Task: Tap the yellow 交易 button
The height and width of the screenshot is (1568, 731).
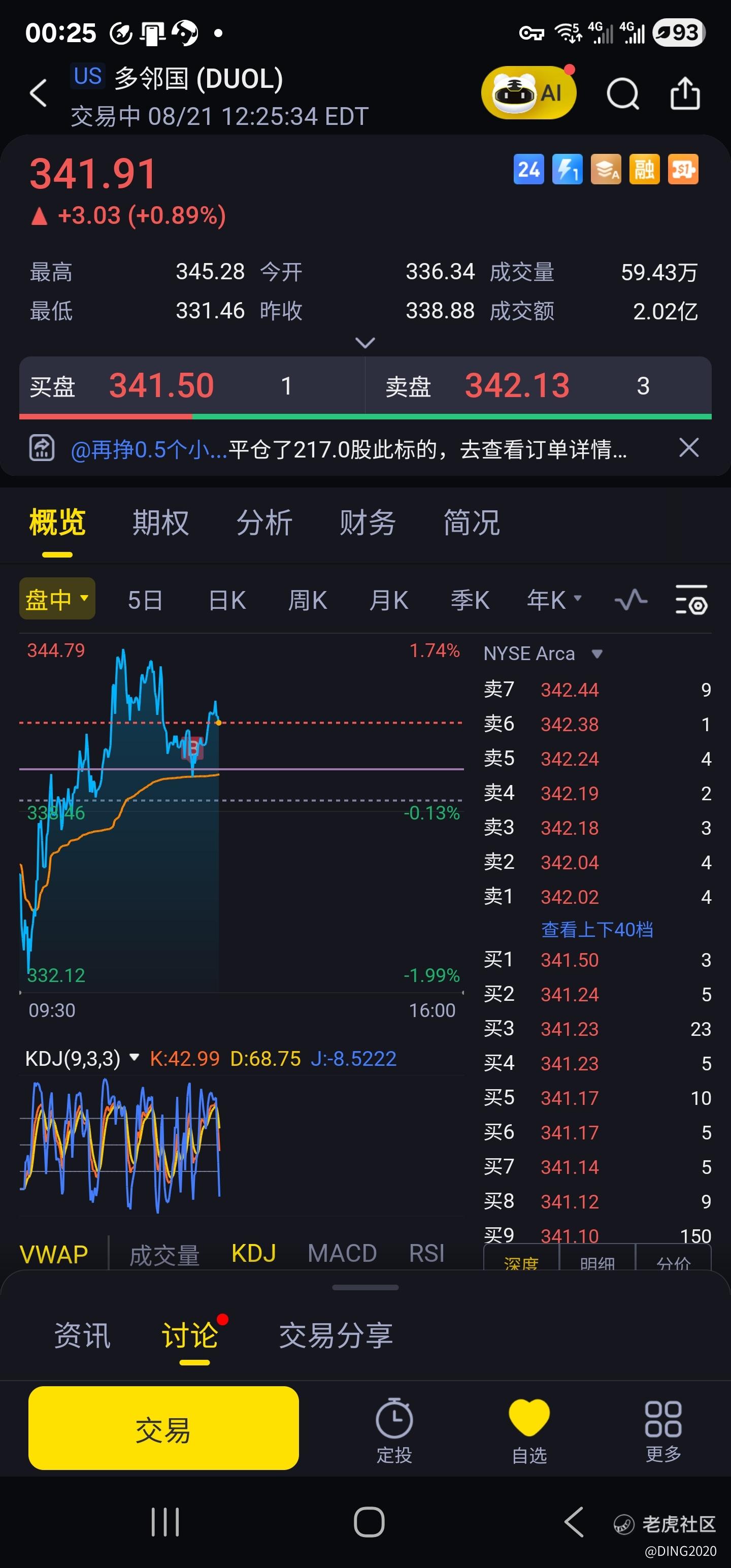Action: (163, 1428)
